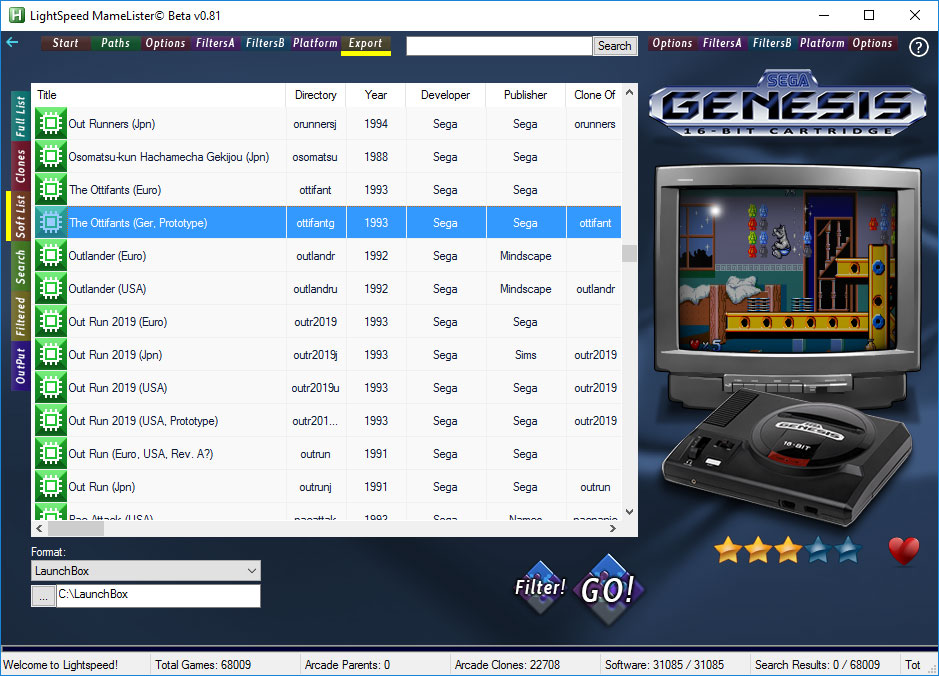Click the chip icon for Out Run 2019 (Euro)
This screenshot has height=676, width=939.
pyautogui.click(x=51, y=322)
